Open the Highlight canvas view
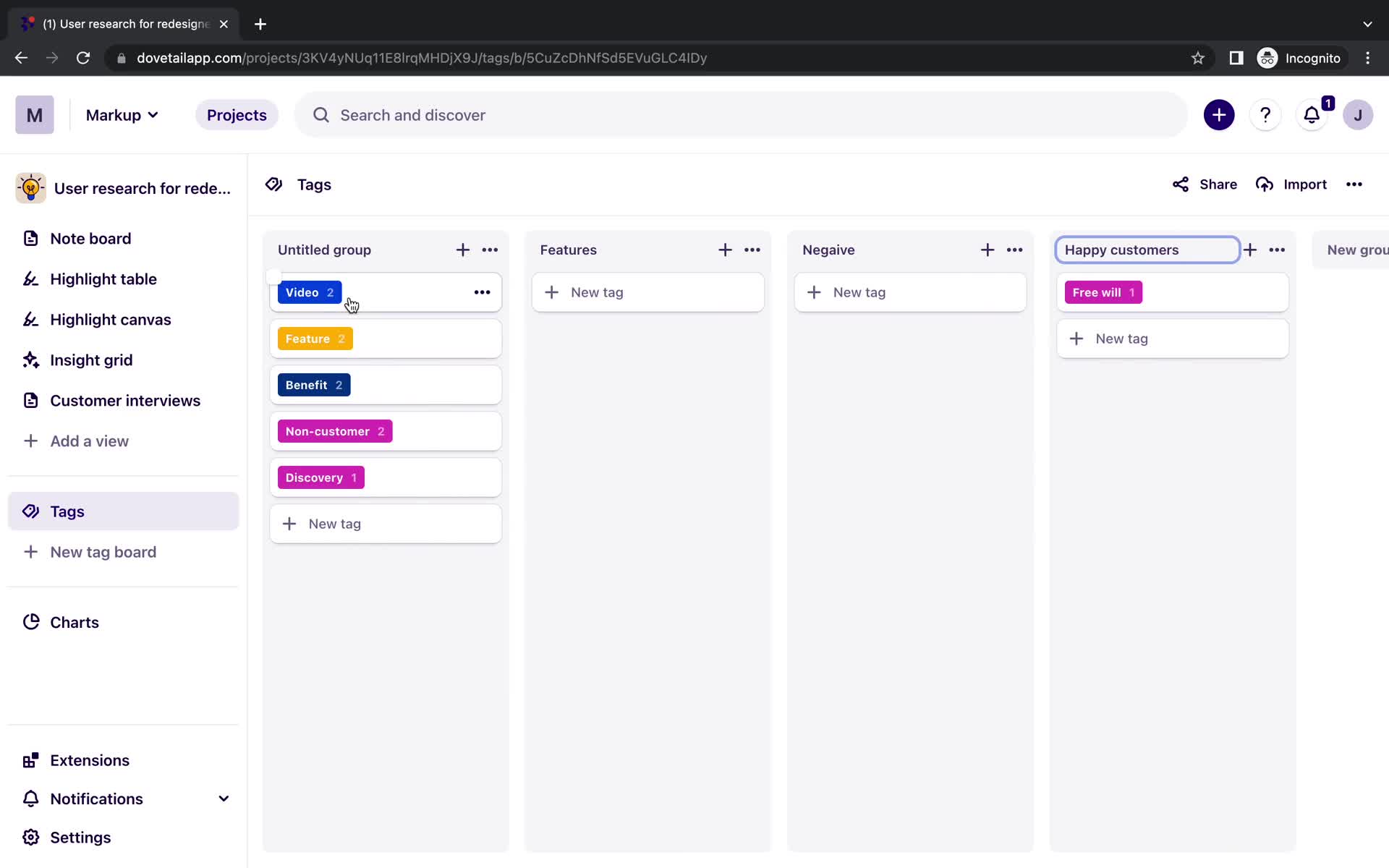This screenshot has width=1389, height=868. pyautogui.click(x=111, y=319)
